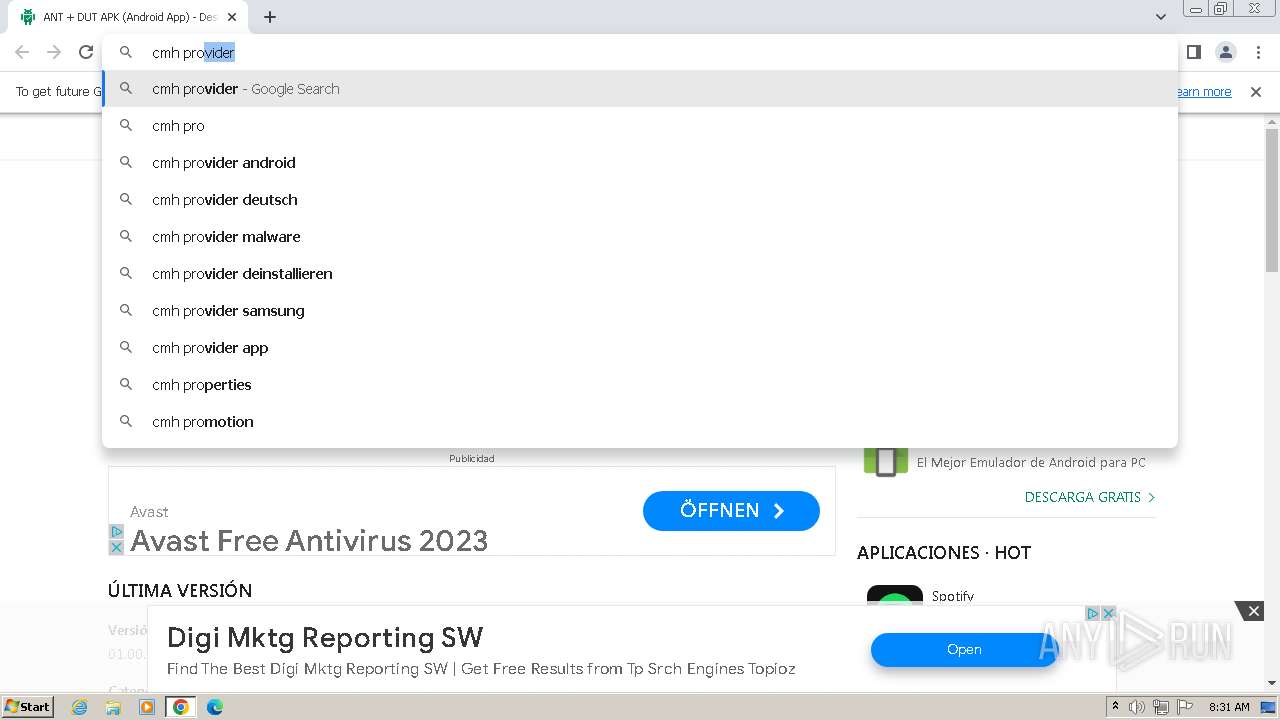
Task: Click the bottom ad AdChoices info icon
Action: (x=1093, y=613)
